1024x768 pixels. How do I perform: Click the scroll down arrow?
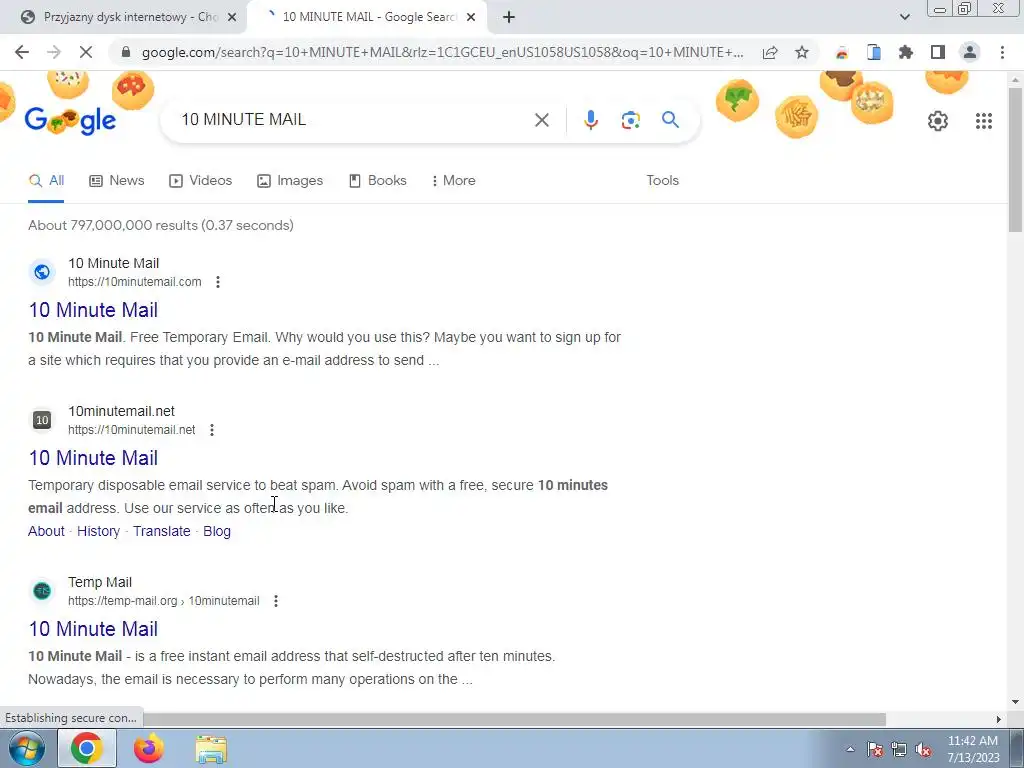1015,703
